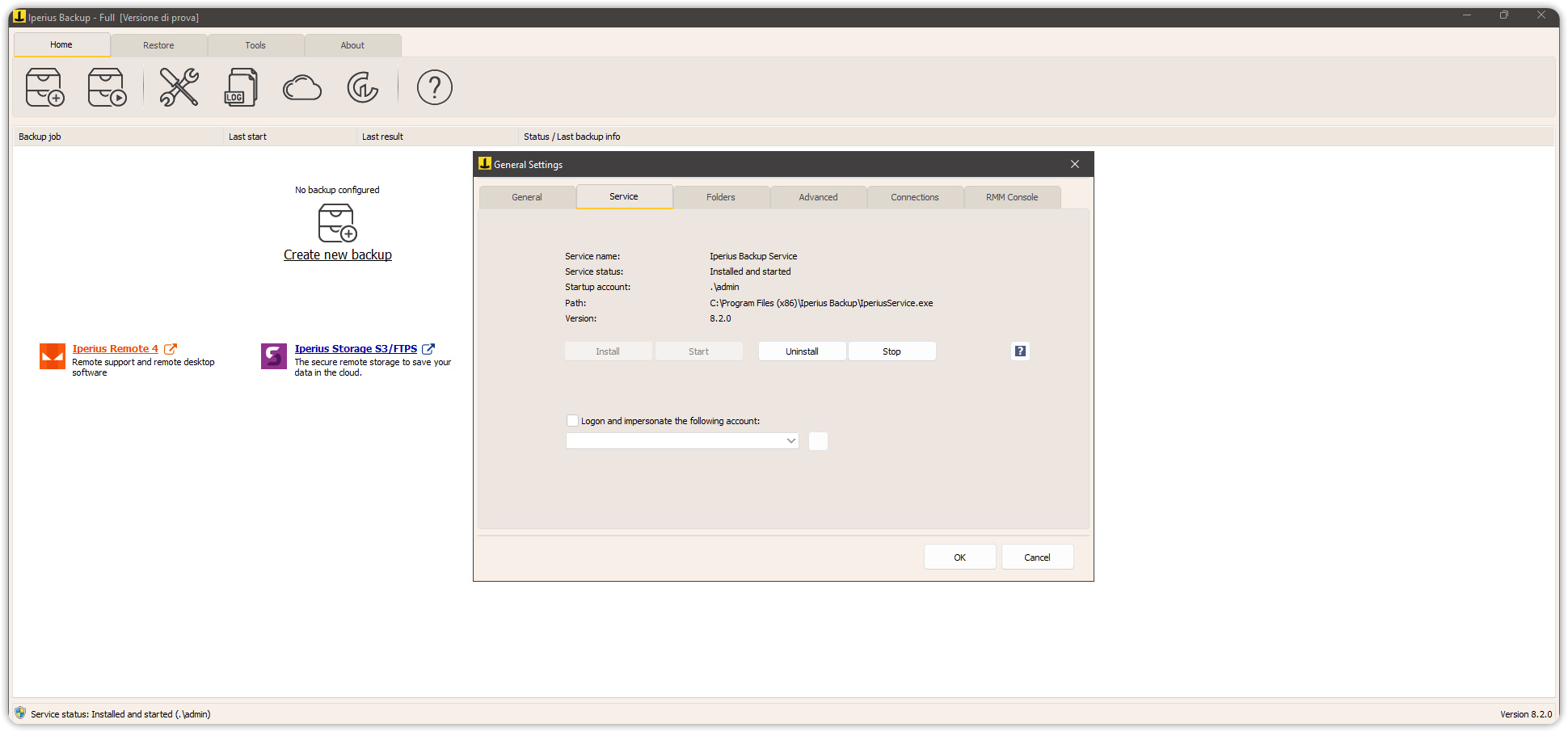Open the Folders settings tab
Image resolution: width=1568 pixels, height=732 pixels.
[721, 197]
